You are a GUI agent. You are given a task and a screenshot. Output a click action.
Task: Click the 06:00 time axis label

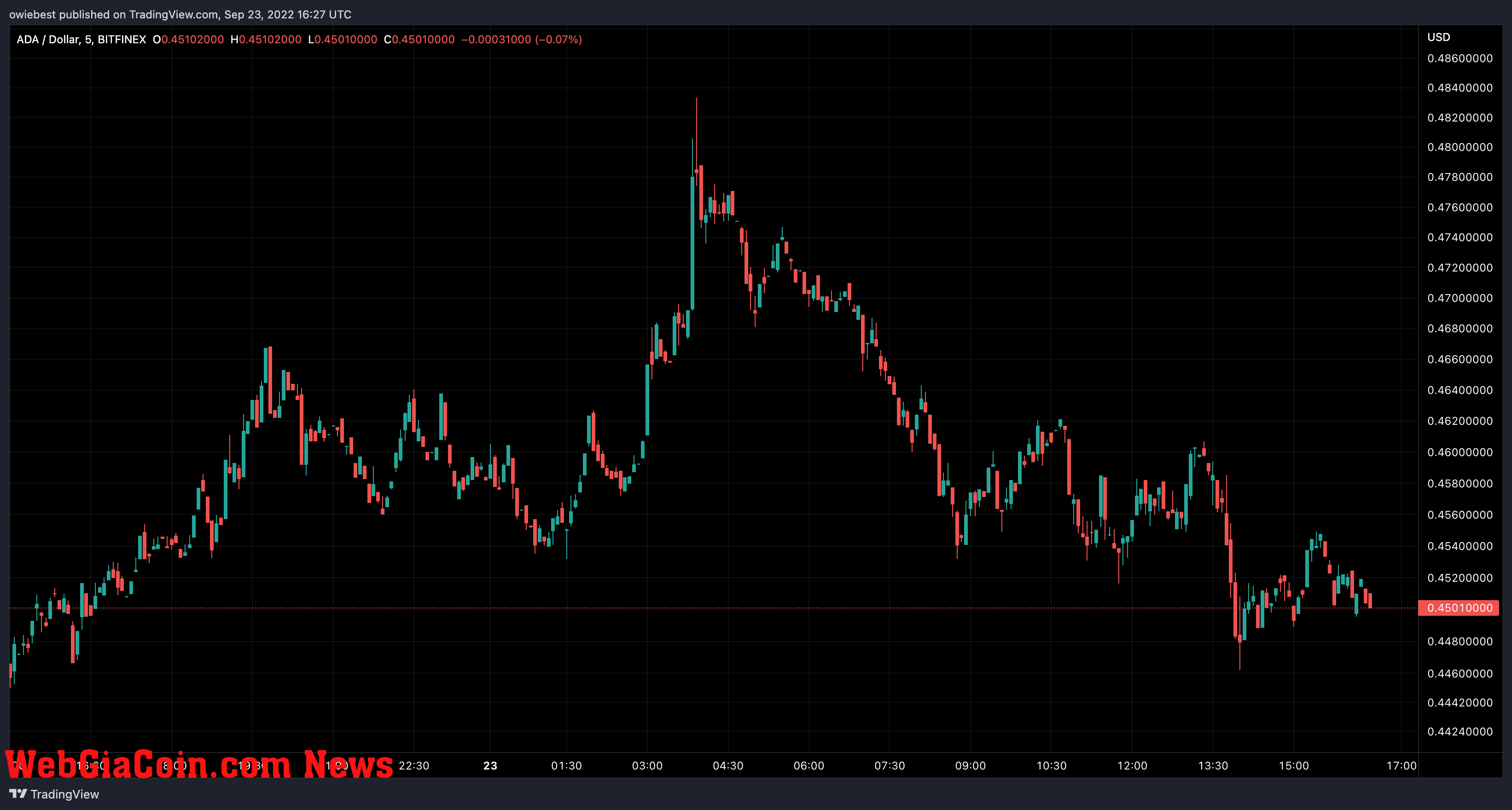(809, 765)
